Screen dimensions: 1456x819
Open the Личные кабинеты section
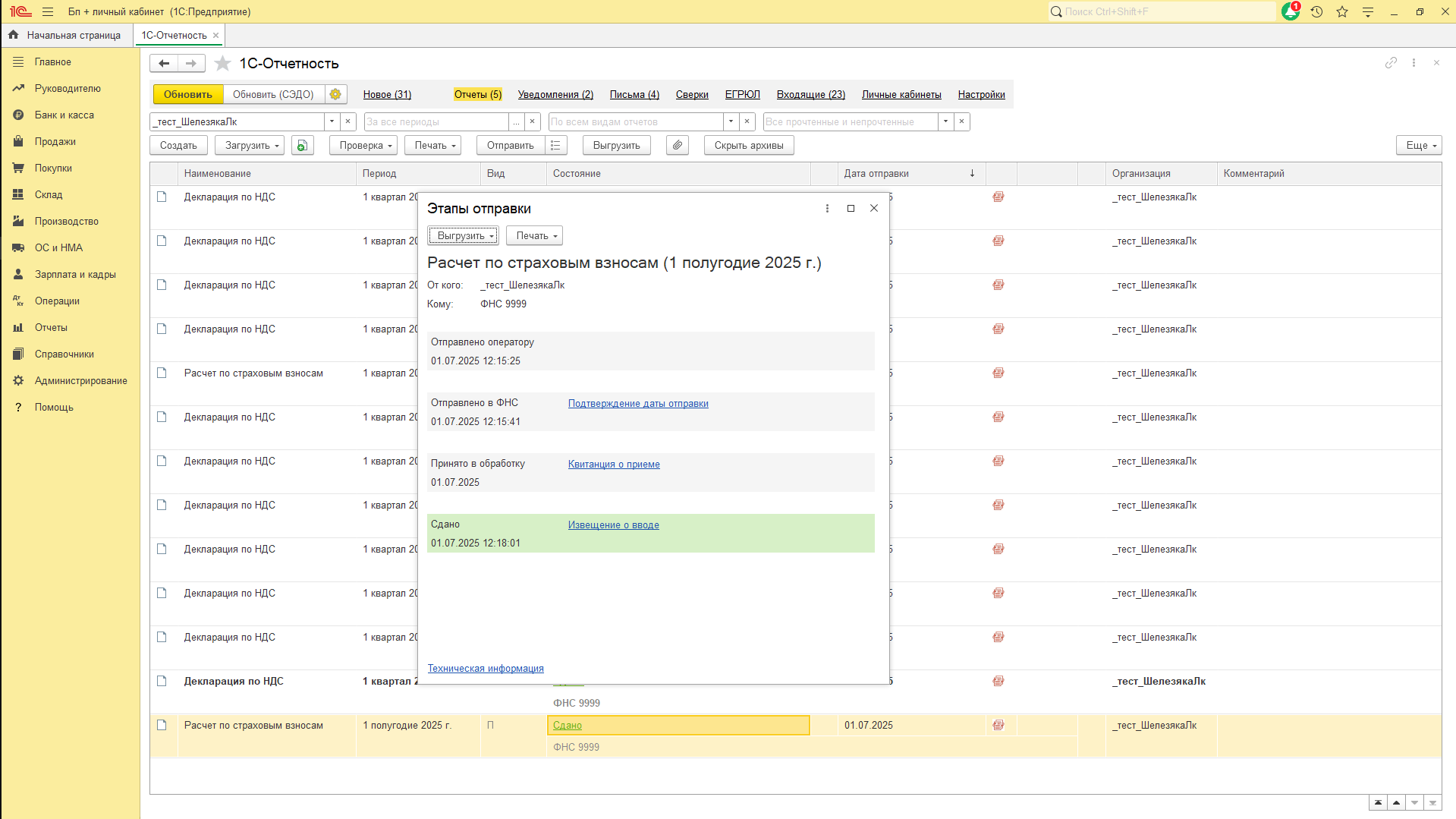[901, 95]
